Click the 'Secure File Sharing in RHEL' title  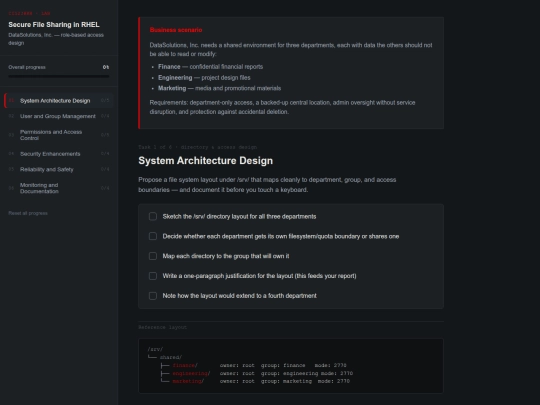pyautogui.click(x=54, y=24)
